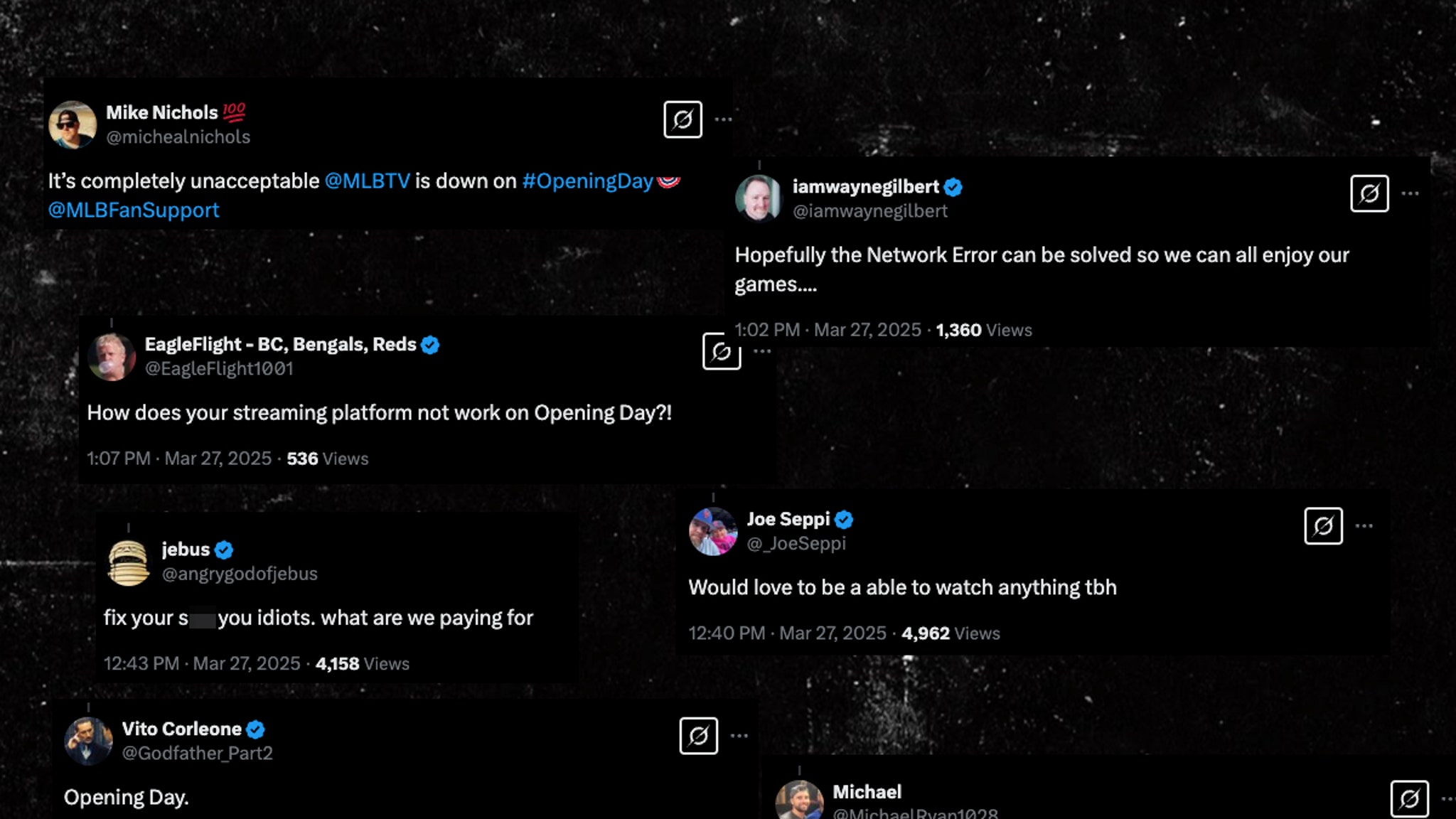Click the Grok icon on EagleFlight's tweet
The image size is (1456, 819).
tap(721, 351)
